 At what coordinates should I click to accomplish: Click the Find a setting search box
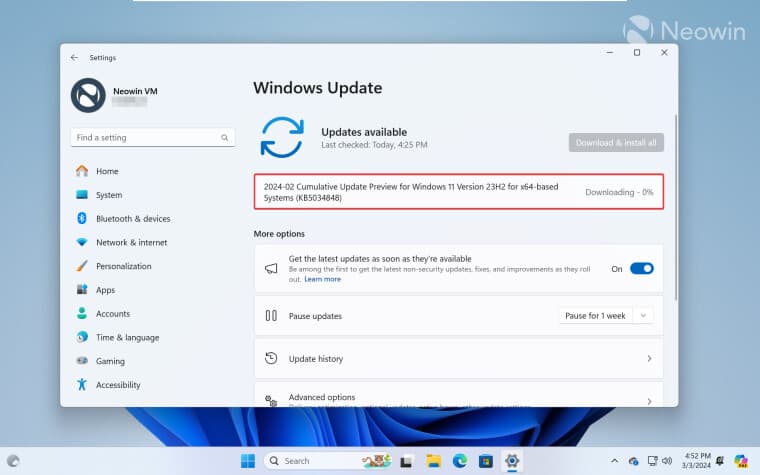[153, 138]
